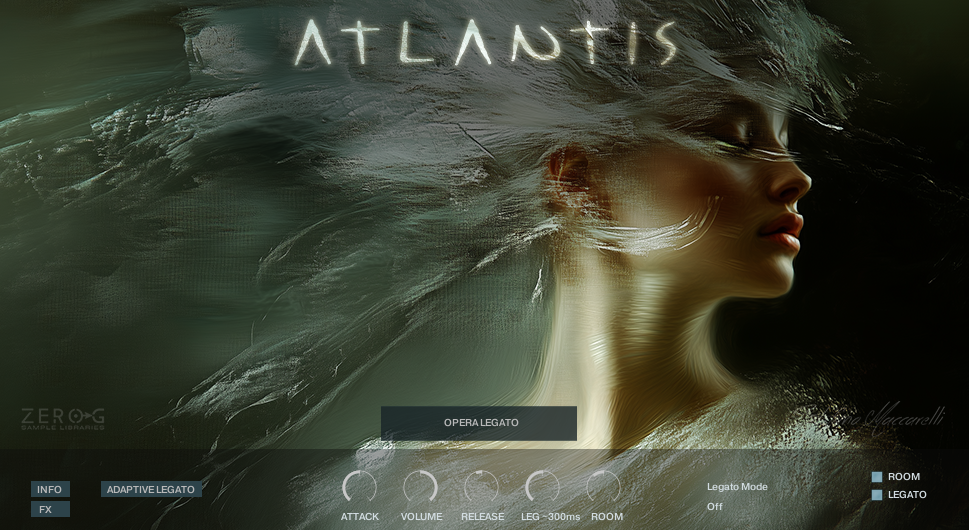The image size is (969, 530).
Task: Click the Leg ~300ms knob
Action: (x=542, y=488)
